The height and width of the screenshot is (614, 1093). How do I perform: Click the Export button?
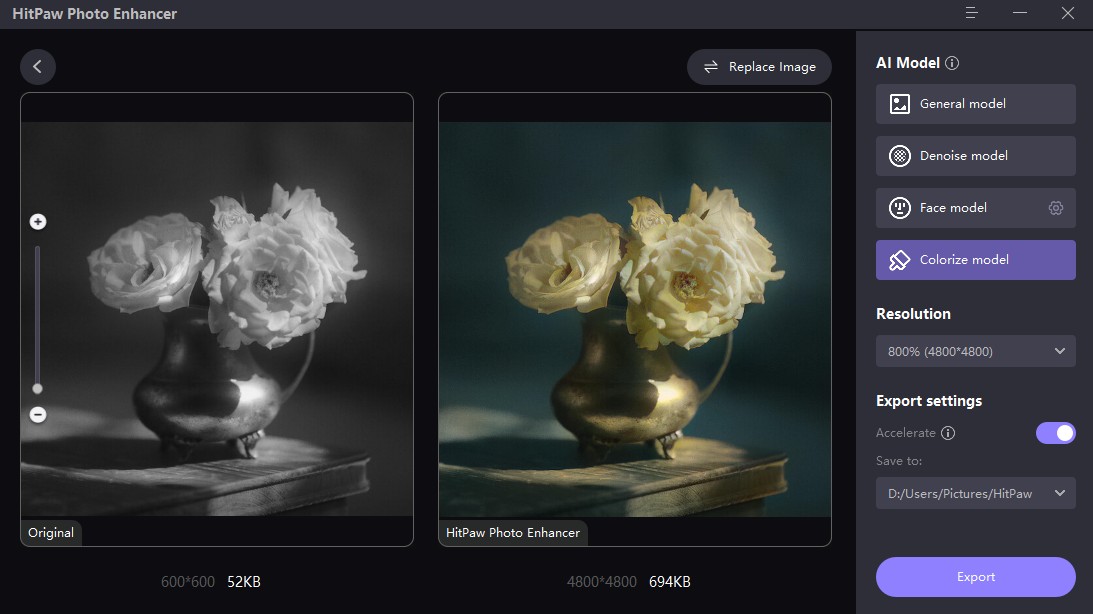pyautogui.click(x=975, y=577)
